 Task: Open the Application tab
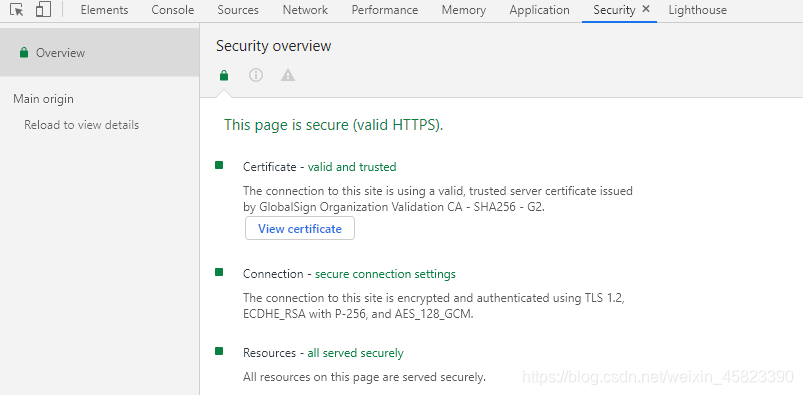point(539,10)
